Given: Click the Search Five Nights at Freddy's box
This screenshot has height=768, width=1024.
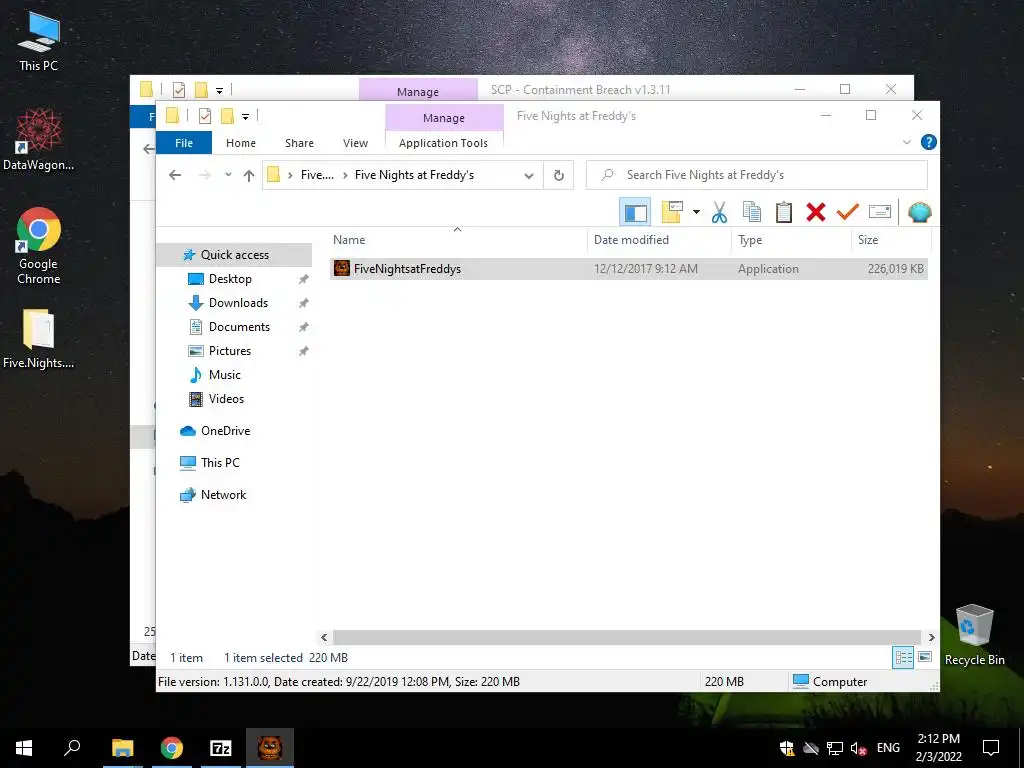Looking at the screenshot, I should click(x=756, y=175).
